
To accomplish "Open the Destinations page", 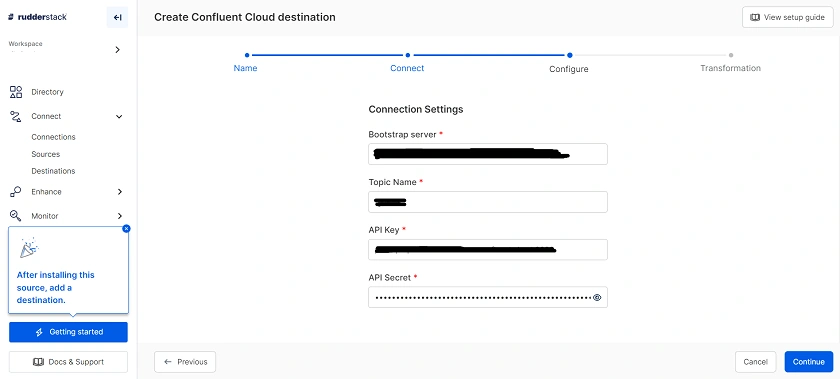I will (x=53, y=172).
